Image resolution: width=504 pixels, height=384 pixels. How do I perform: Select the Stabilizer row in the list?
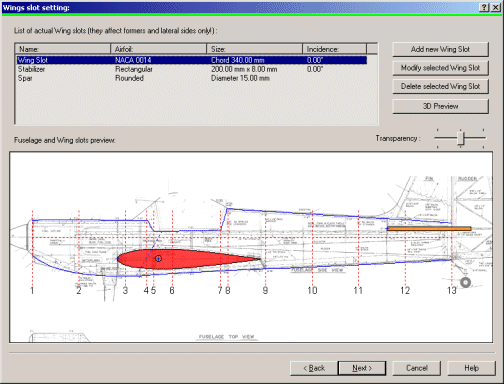pos(192,69)
